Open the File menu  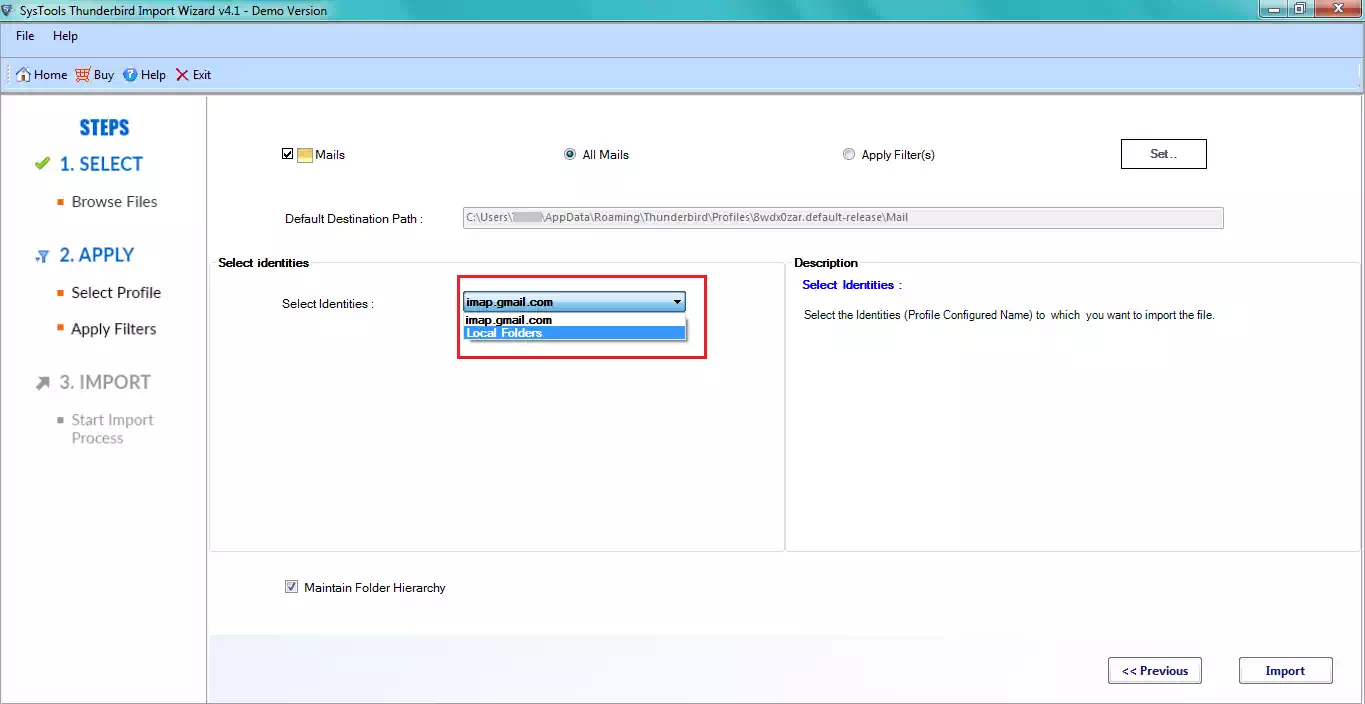click(x=25, y=36)
